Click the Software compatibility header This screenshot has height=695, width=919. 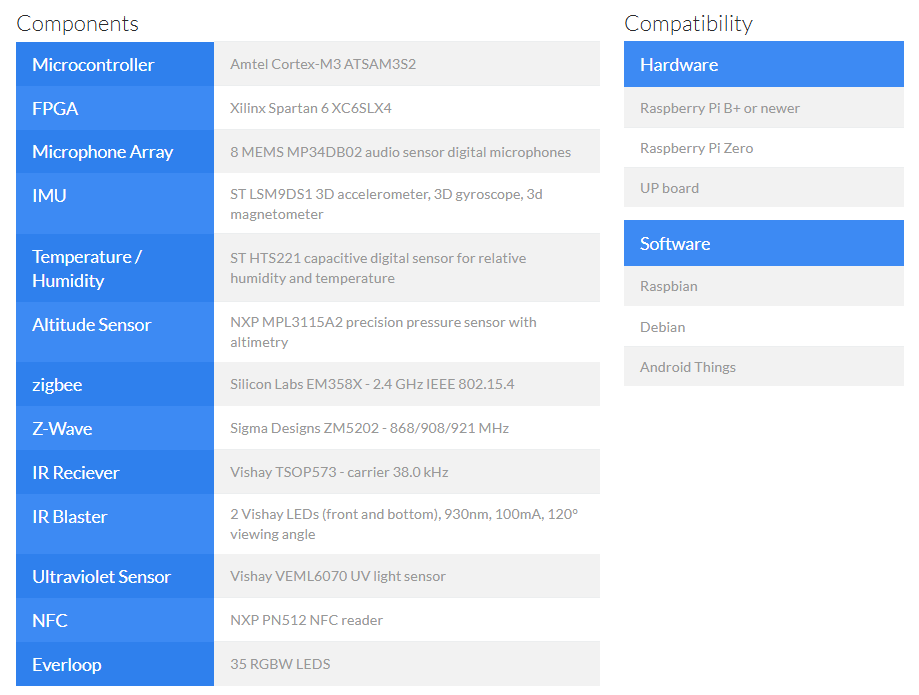point(675,244)
